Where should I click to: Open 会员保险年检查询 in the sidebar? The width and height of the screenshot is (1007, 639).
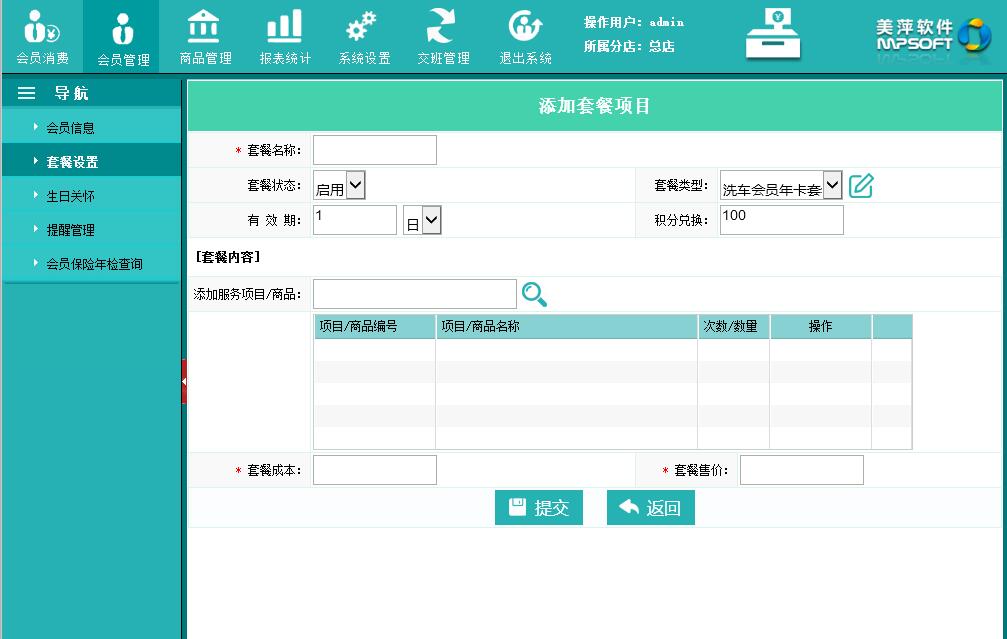pyautogui.click(x=94, y=264)
